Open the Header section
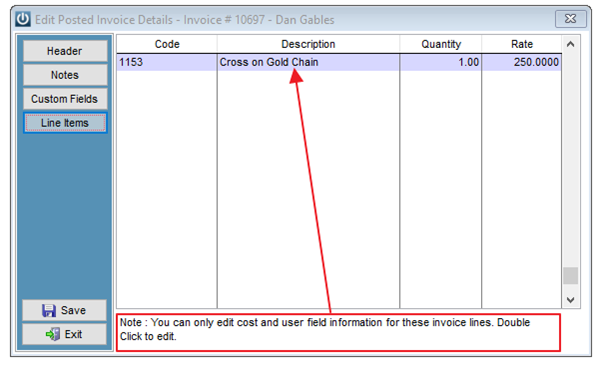This screenshot has height=370, width=602. (65, 51)
